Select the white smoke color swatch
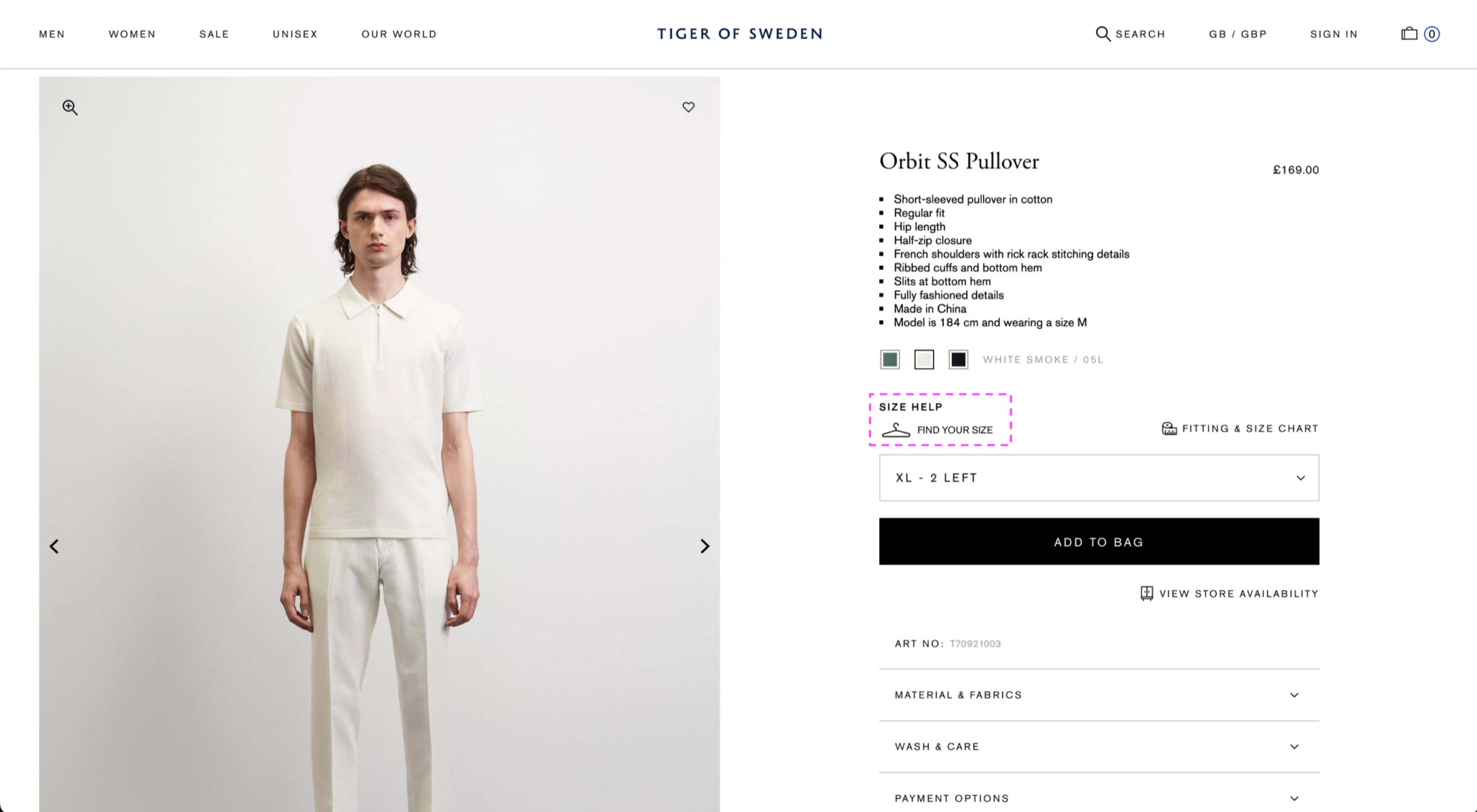Viewport: 1477px width, 812px height. pos(924,359)
